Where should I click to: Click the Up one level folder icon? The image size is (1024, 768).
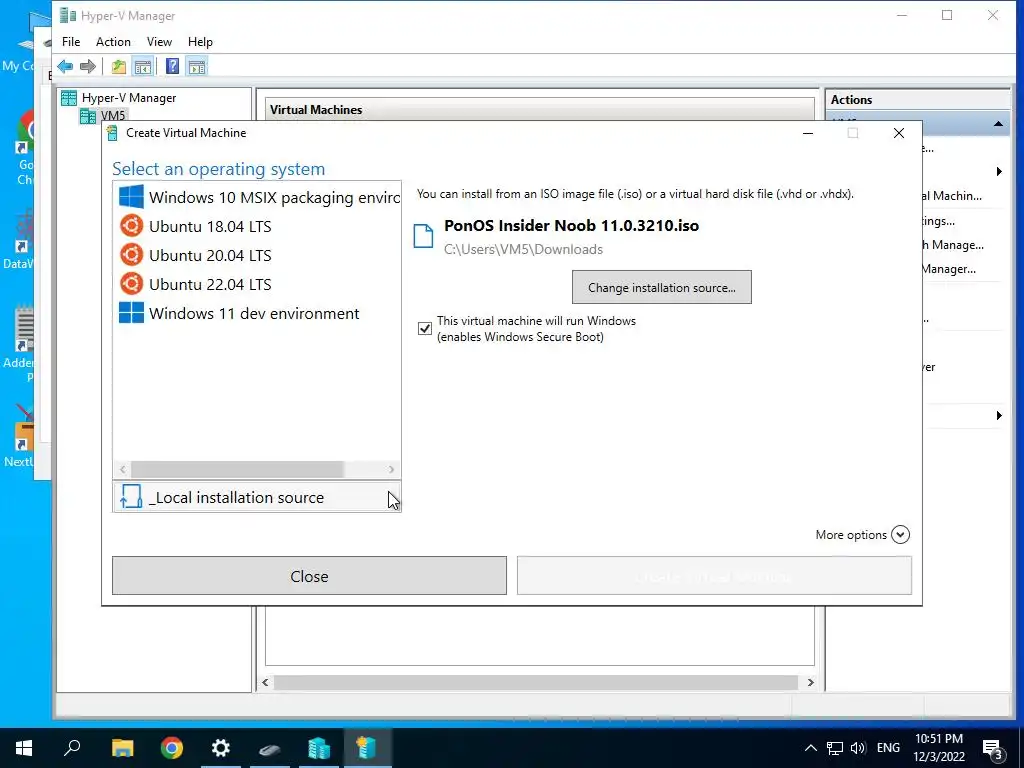tap(118, 67)
